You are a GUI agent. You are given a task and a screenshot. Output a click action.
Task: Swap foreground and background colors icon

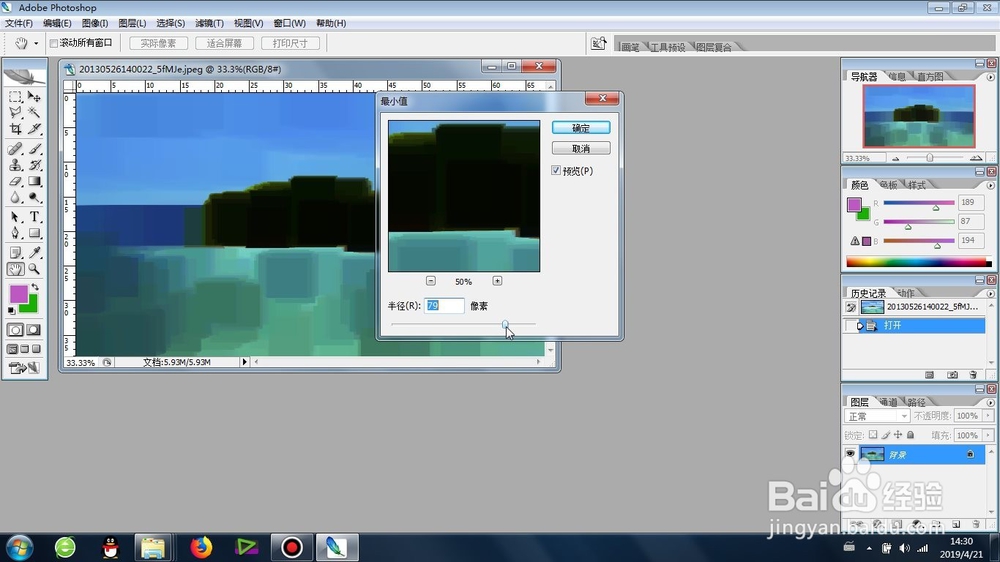[x=35, y=287]
